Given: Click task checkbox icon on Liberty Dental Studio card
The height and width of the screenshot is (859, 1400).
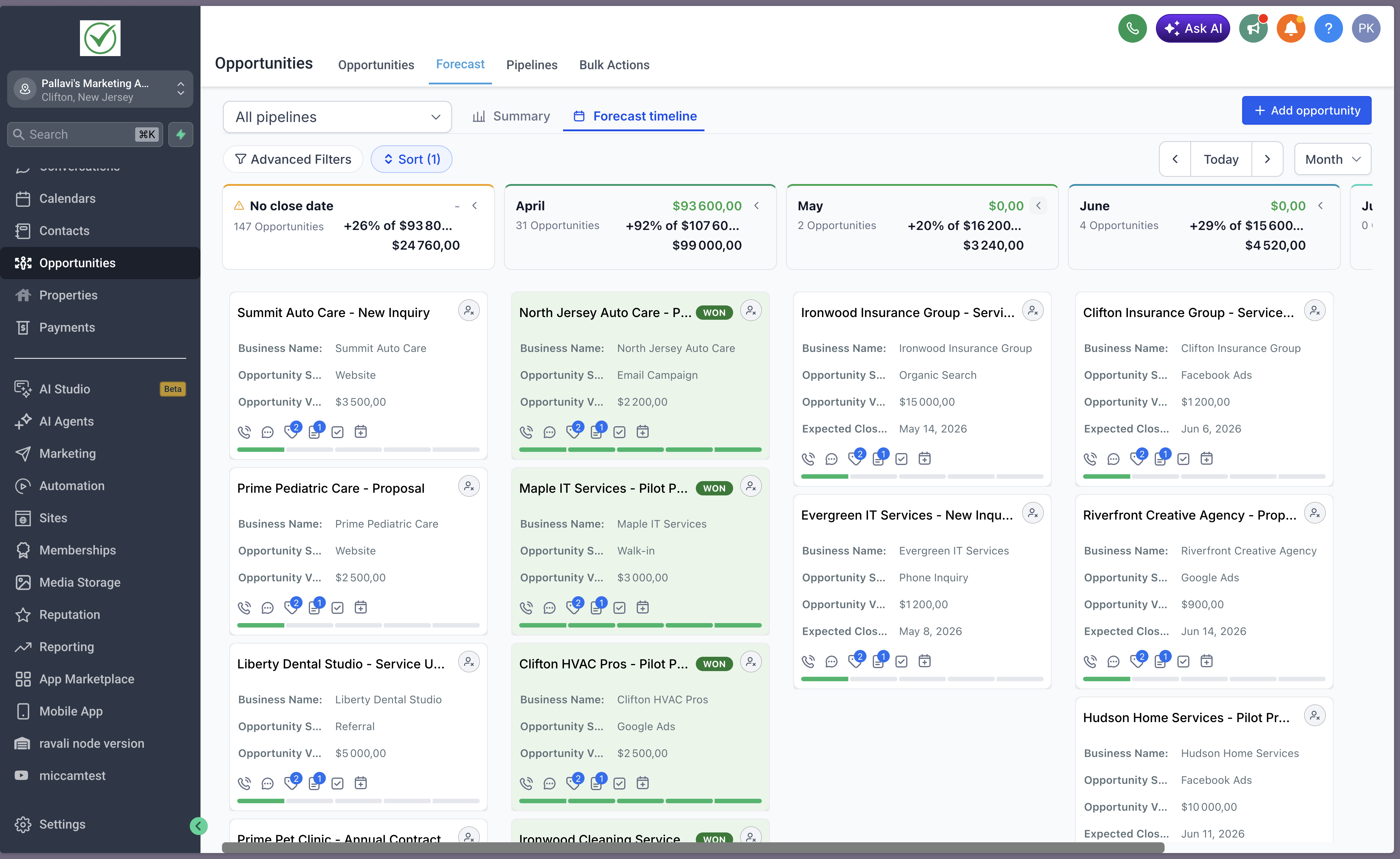Looking at the screenshot, I should pyautogui.click(x=337, y=784).
